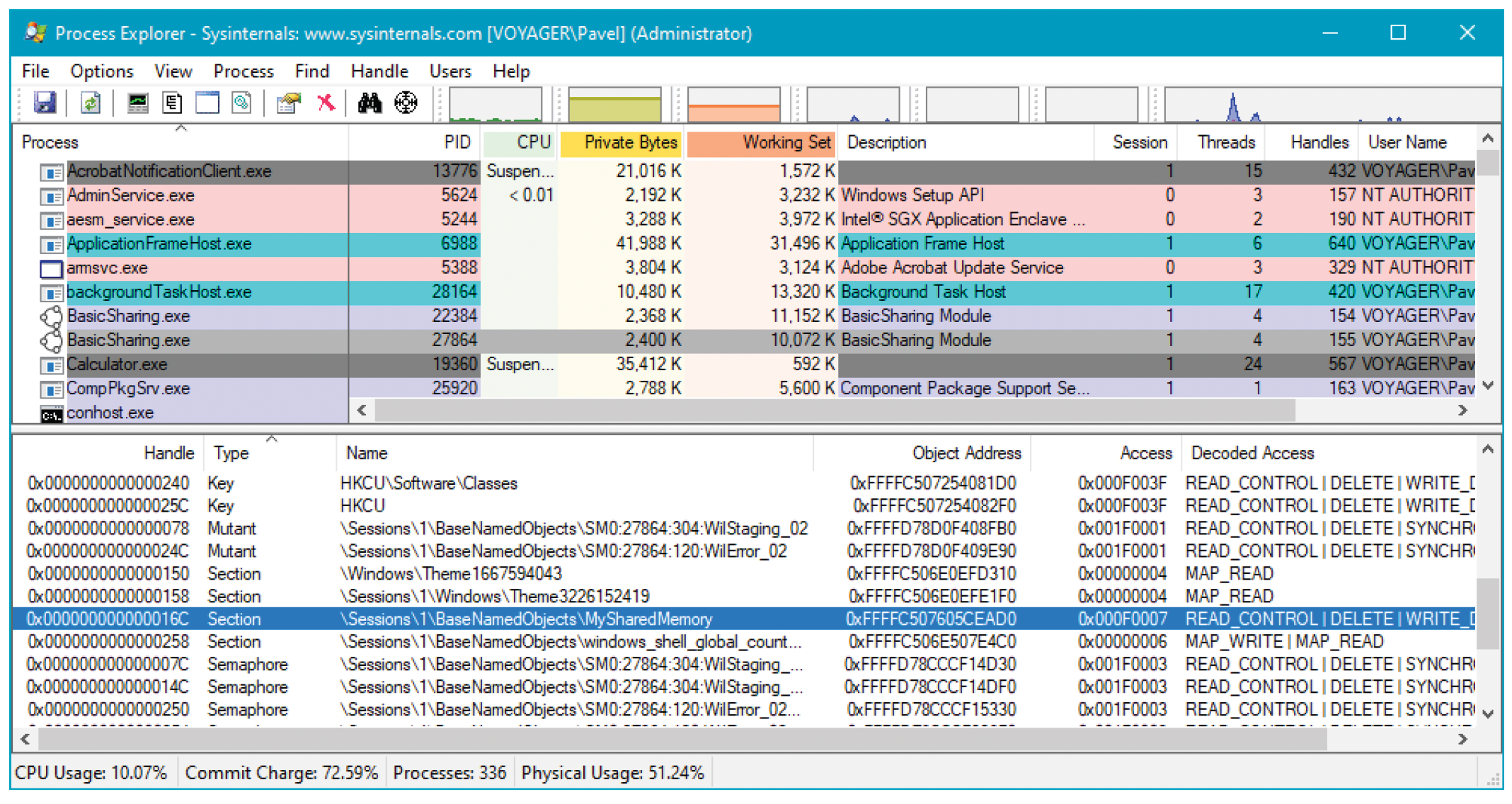This screenshot has width=1512, height=804.
Task: Sort handles by the Decoded Access column
Action: click(x=1328, y=454)
